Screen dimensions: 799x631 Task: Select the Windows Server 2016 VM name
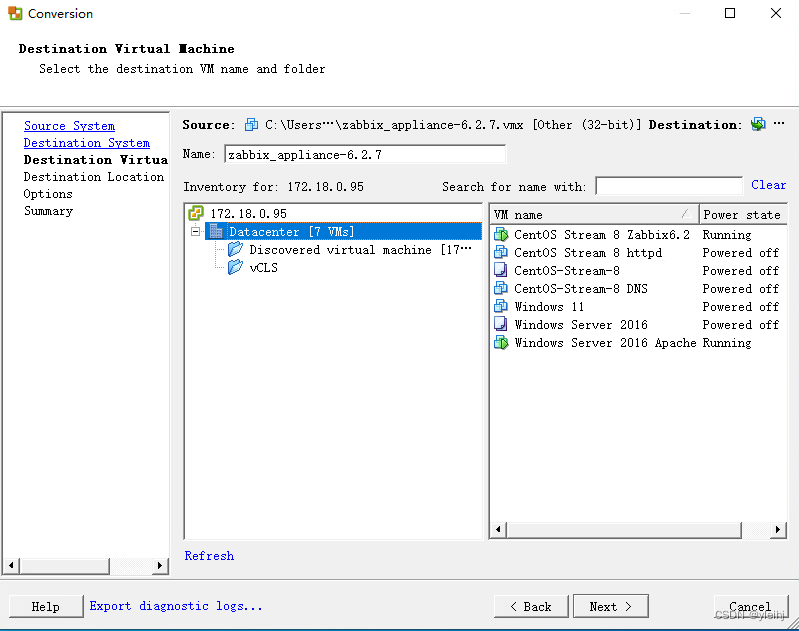[x=581, y=325]
